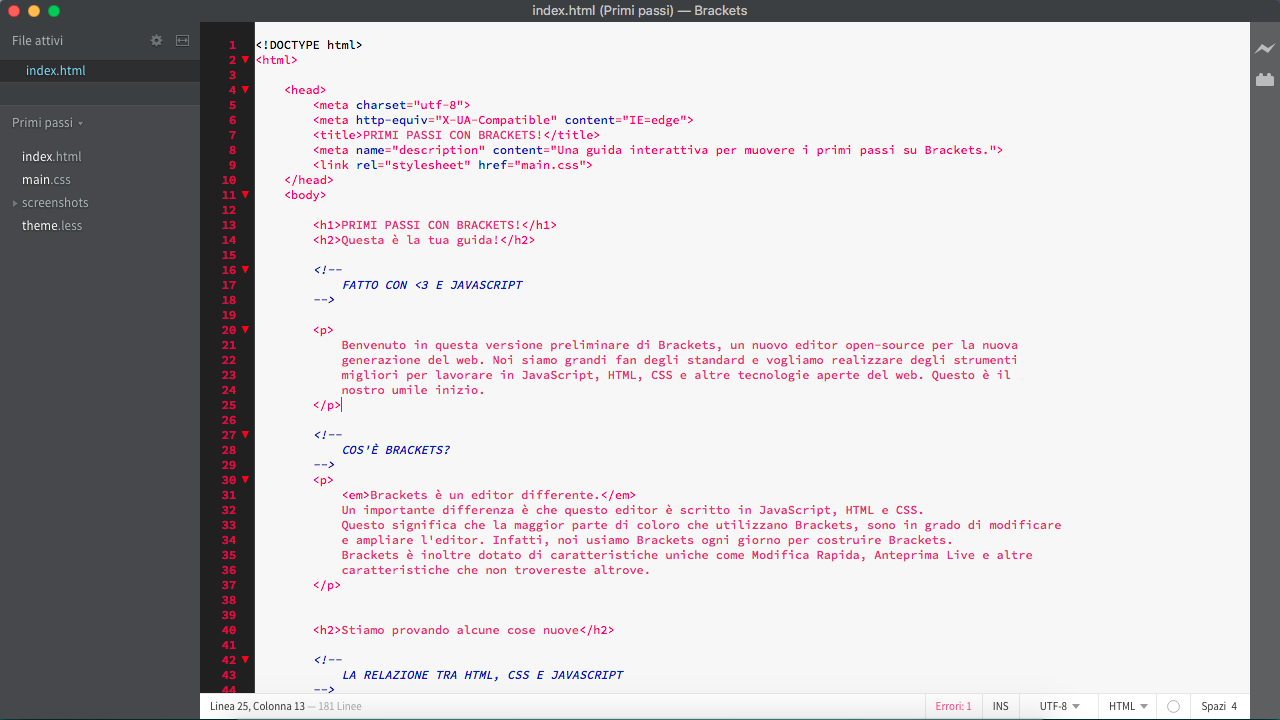Click the cursor position Linea 25, Colonna 13
The image size is (1280, 720).
257,706
